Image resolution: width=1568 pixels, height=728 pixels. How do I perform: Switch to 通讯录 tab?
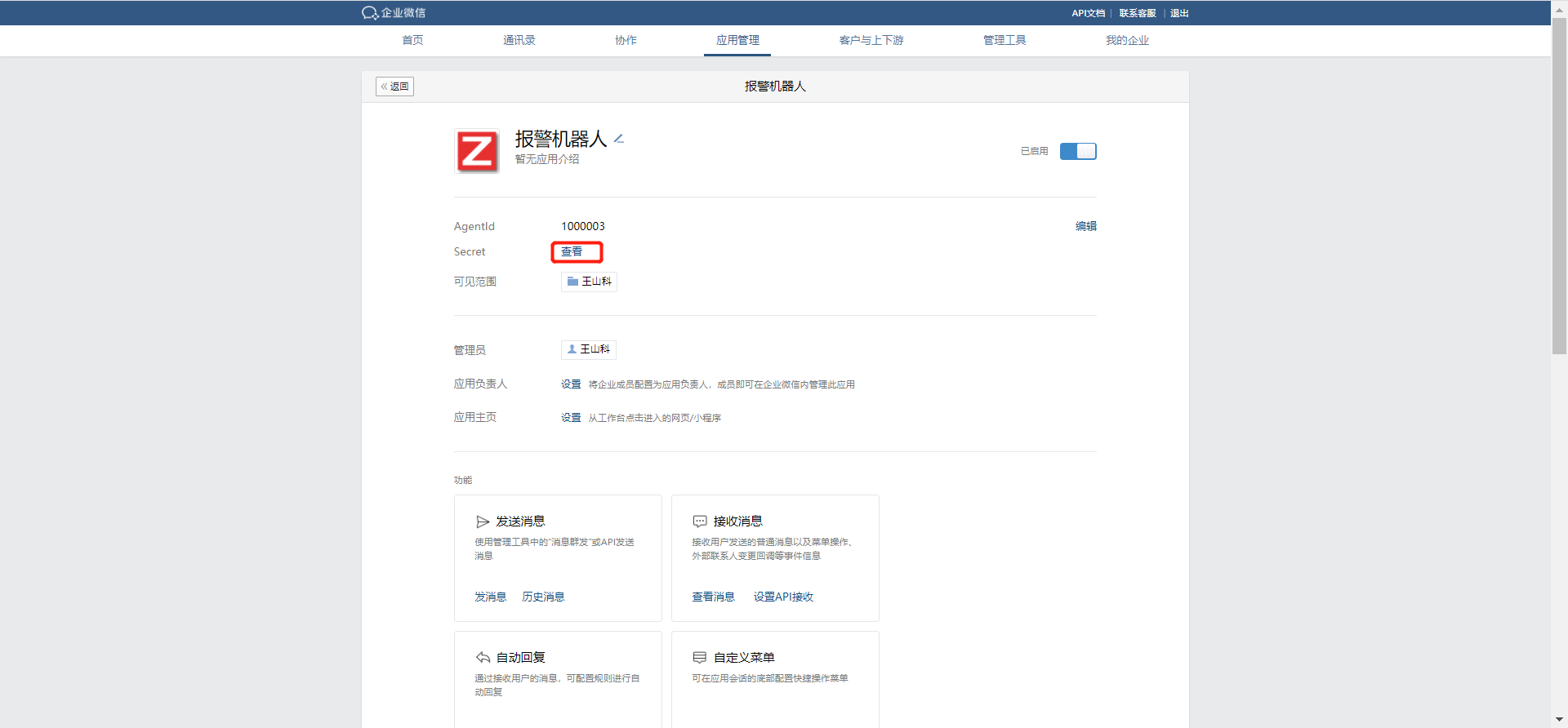tap(519, 40)
